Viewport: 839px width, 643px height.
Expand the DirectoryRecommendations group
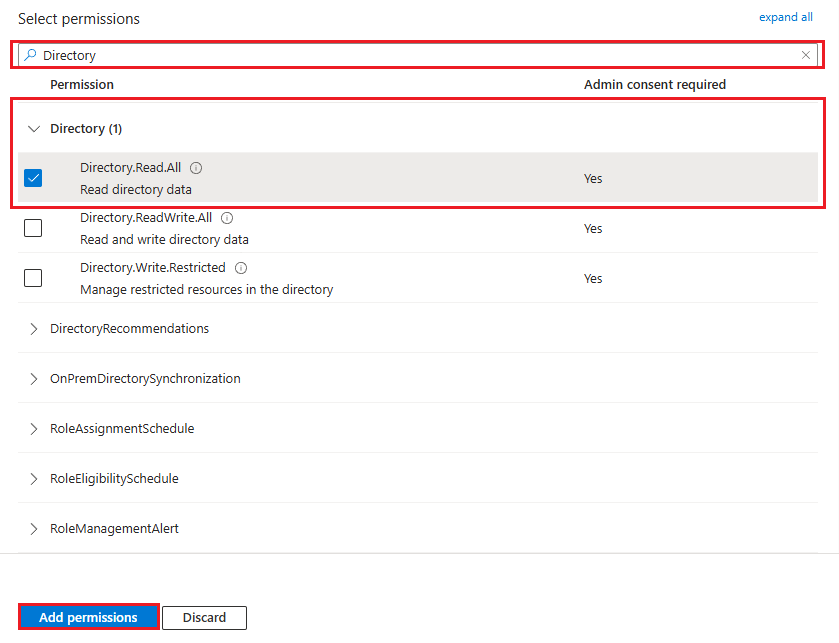34,329
